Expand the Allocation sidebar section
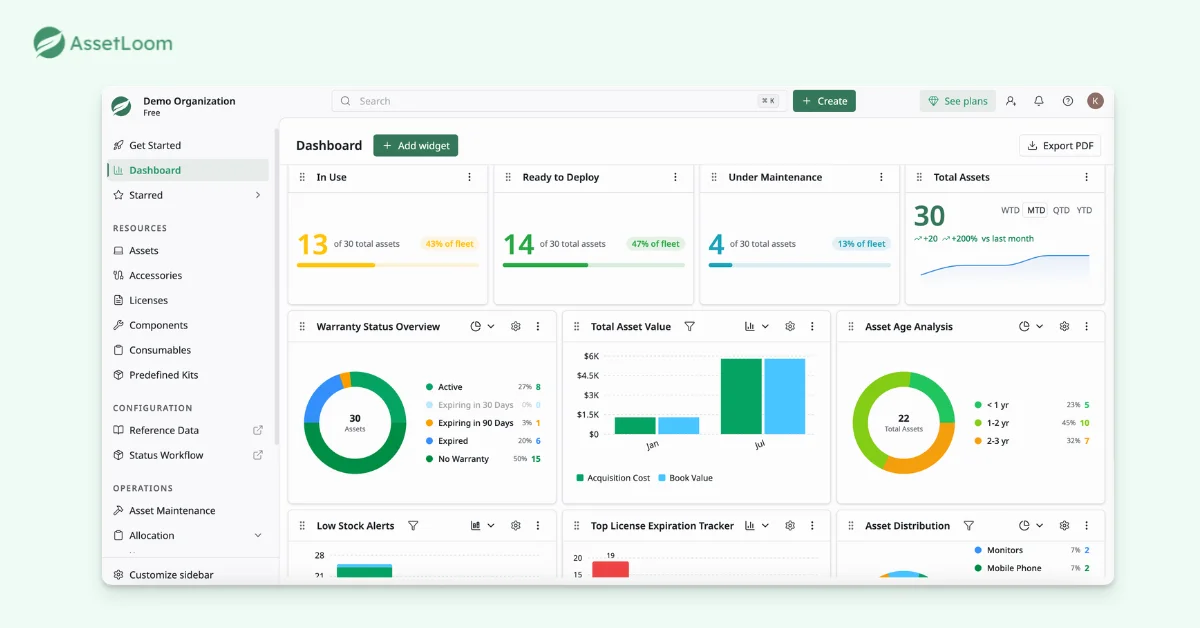Image resolution: width=1200 pixels, height=628 pixels. [x=258, y=536]
